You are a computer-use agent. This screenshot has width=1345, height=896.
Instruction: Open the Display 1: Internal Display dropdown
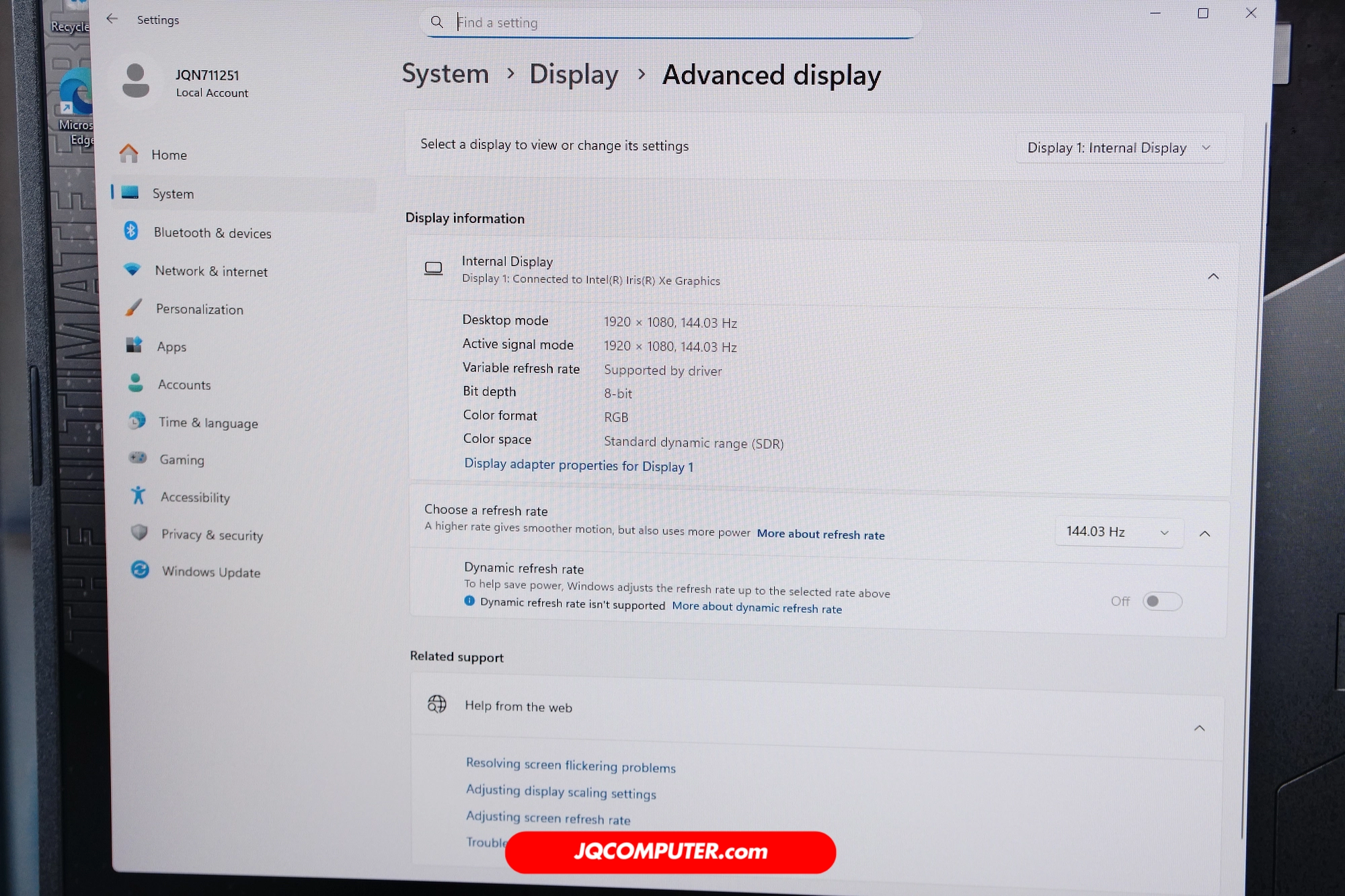click(1118, 148)
